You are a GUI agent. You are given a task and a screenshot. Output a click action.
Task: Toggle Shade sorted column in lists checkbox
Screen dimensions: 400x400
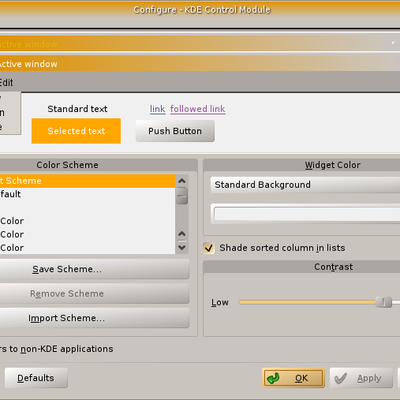coord(209,248)
